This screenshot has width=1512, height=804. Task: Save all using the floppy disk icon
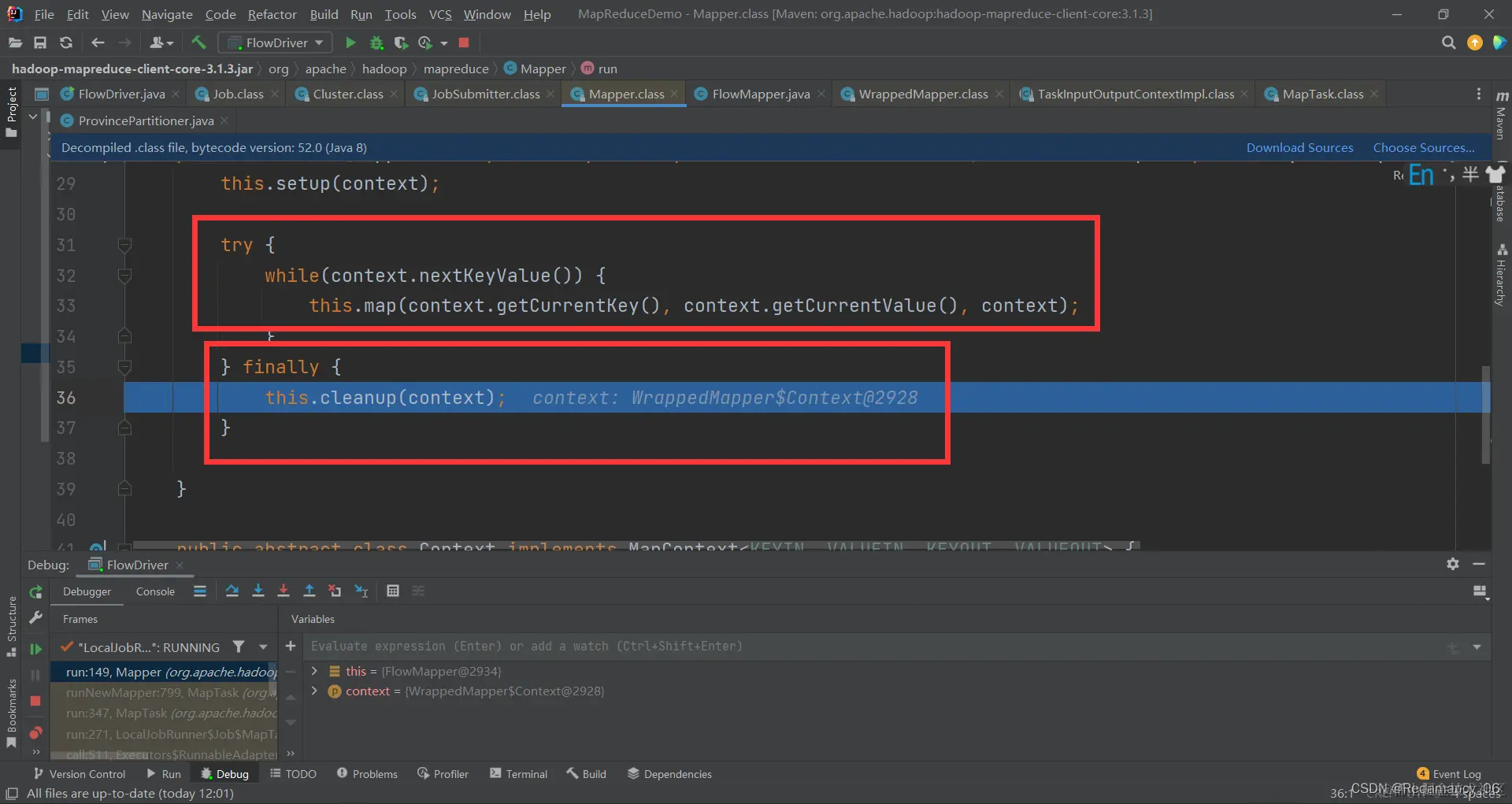40,43
